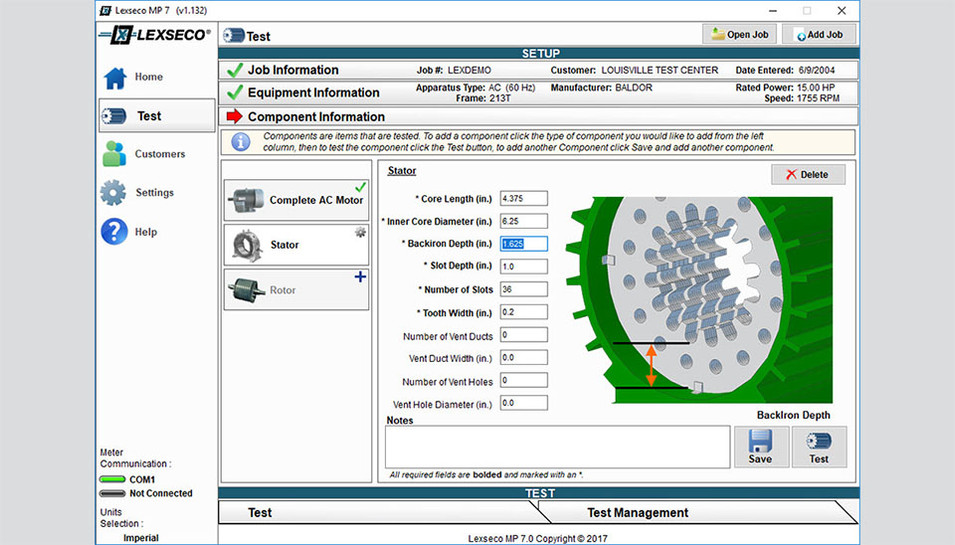
Task: Click the Lexseco title bar app icon
Action: pos(105,10)
